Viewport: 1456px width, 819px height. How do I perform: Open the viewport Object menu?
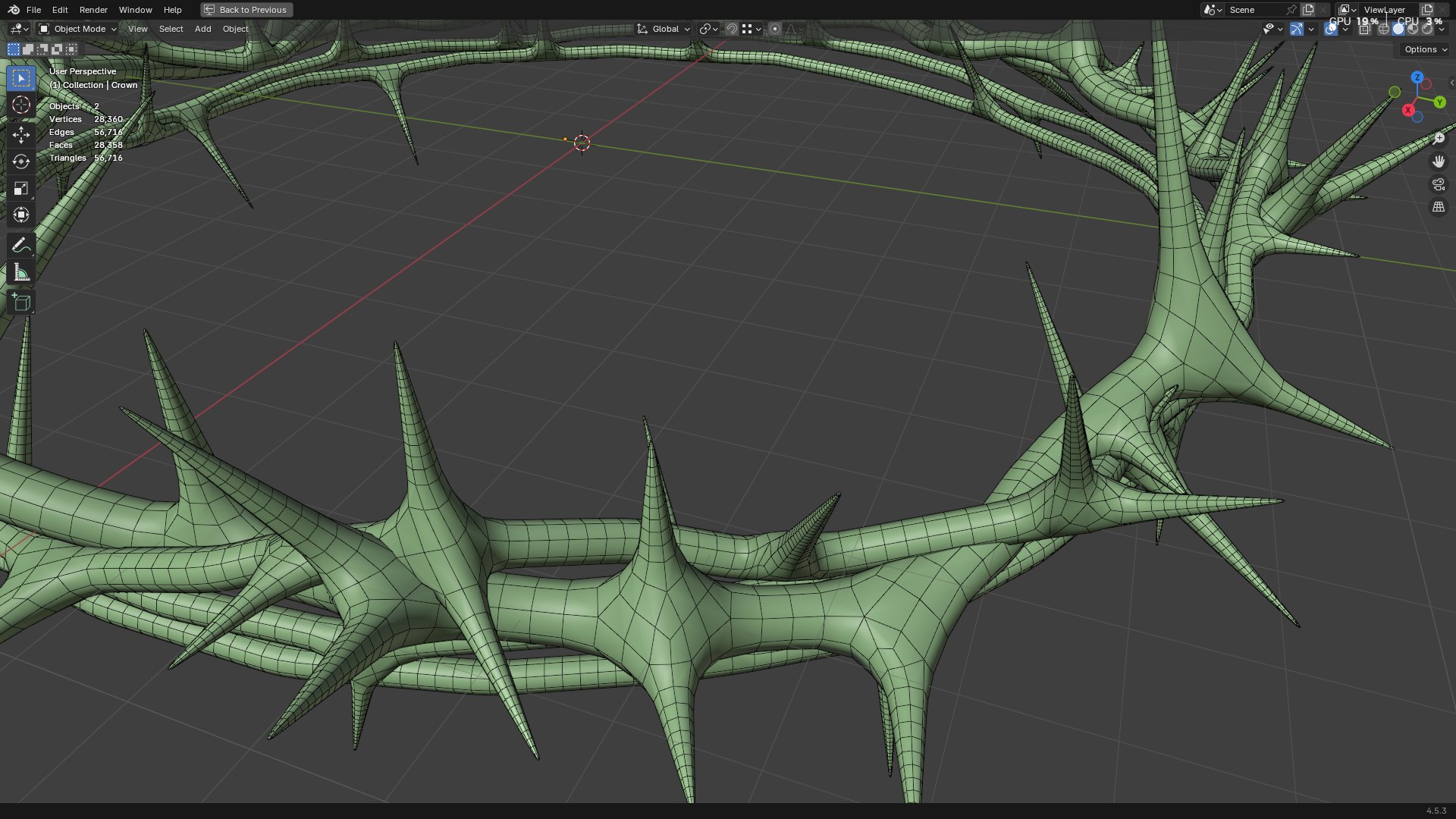[235, 29]
